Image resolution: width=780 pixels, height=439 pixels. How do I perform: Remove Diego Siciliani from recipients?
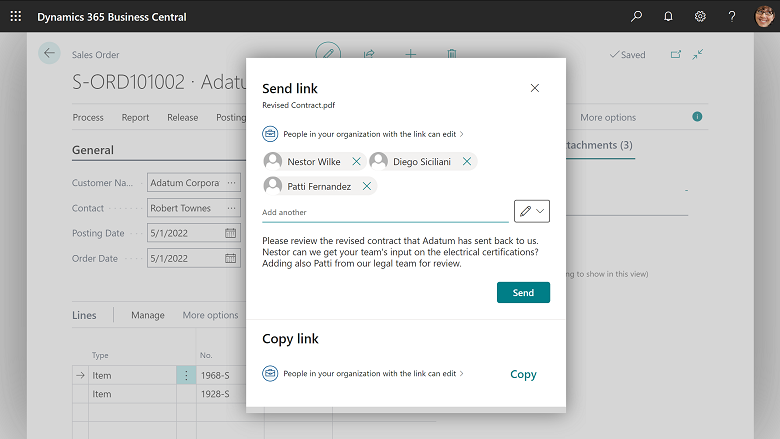coord(467,162)
